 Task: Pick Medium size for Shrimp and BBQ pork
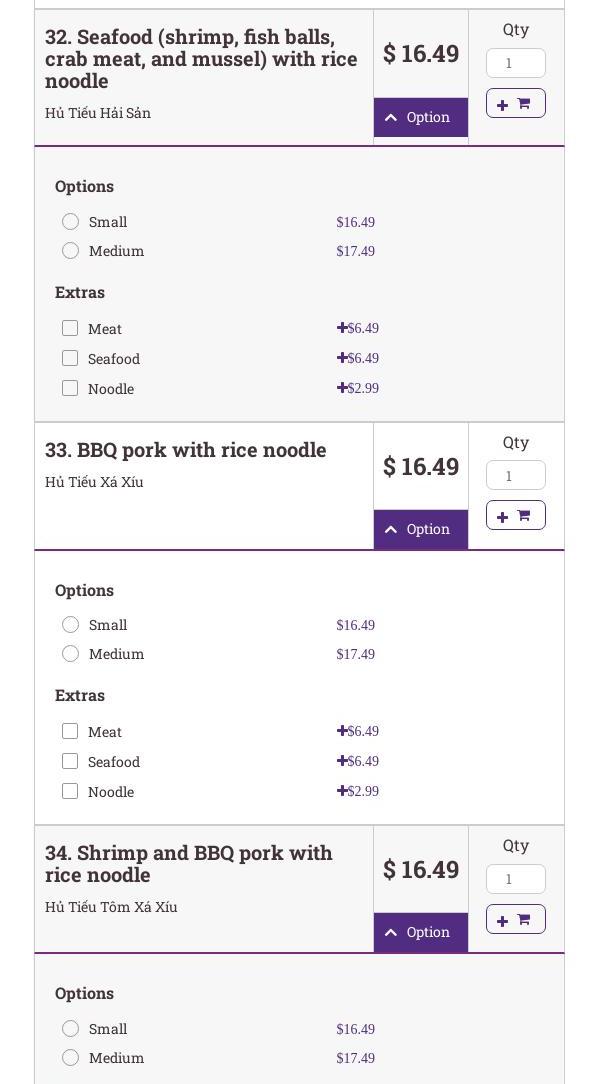pos(70,1057)
